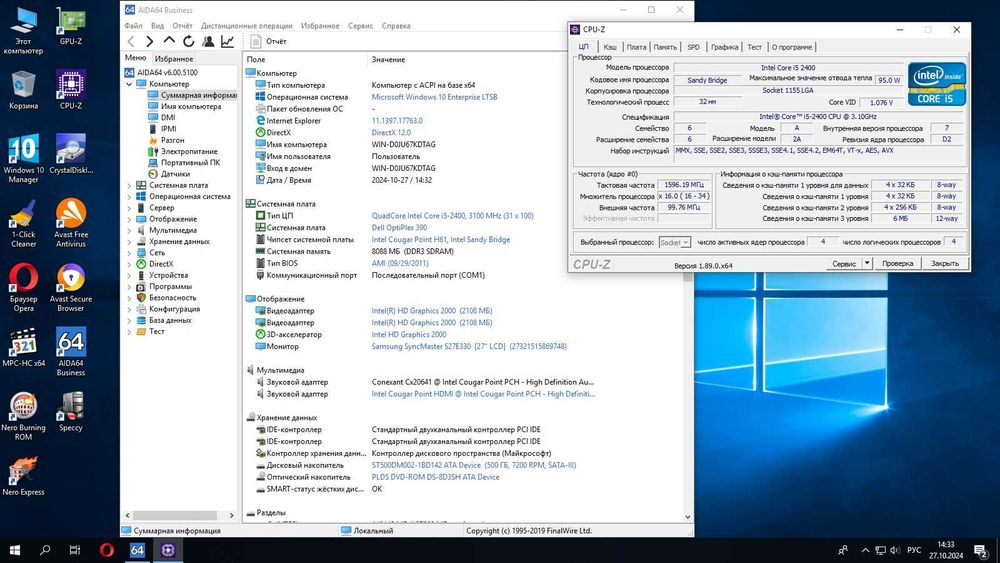The image size is (1000, 563).
Task: Open the Корзина recycle bin
Action: (x=24, y=90)
